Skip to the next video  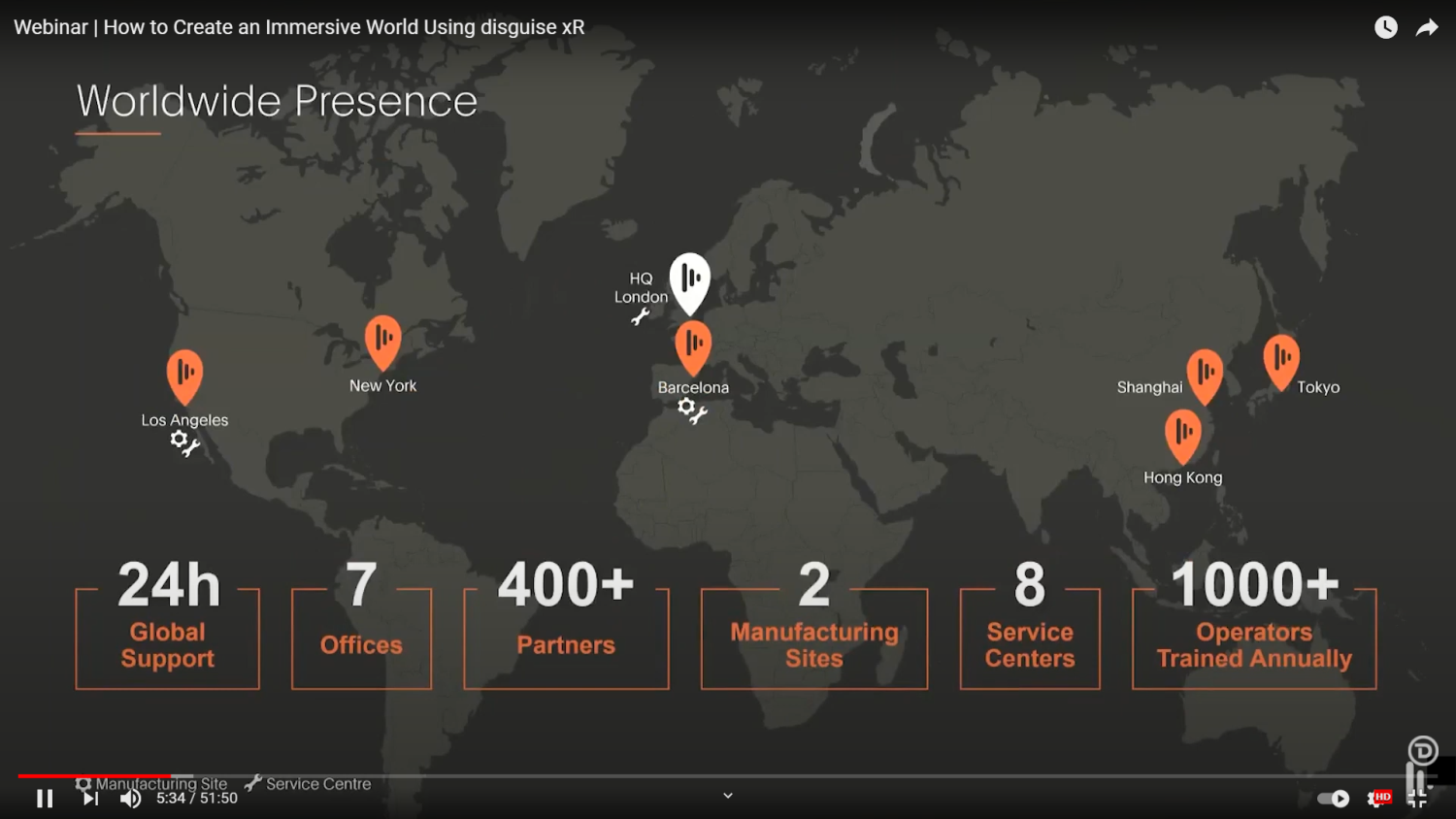tap(90, 799)
